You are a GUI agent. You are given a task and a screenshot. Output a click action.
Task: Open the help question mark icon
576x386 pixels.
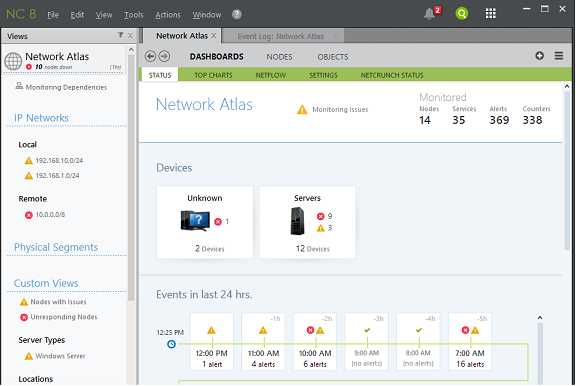[237, 14]
